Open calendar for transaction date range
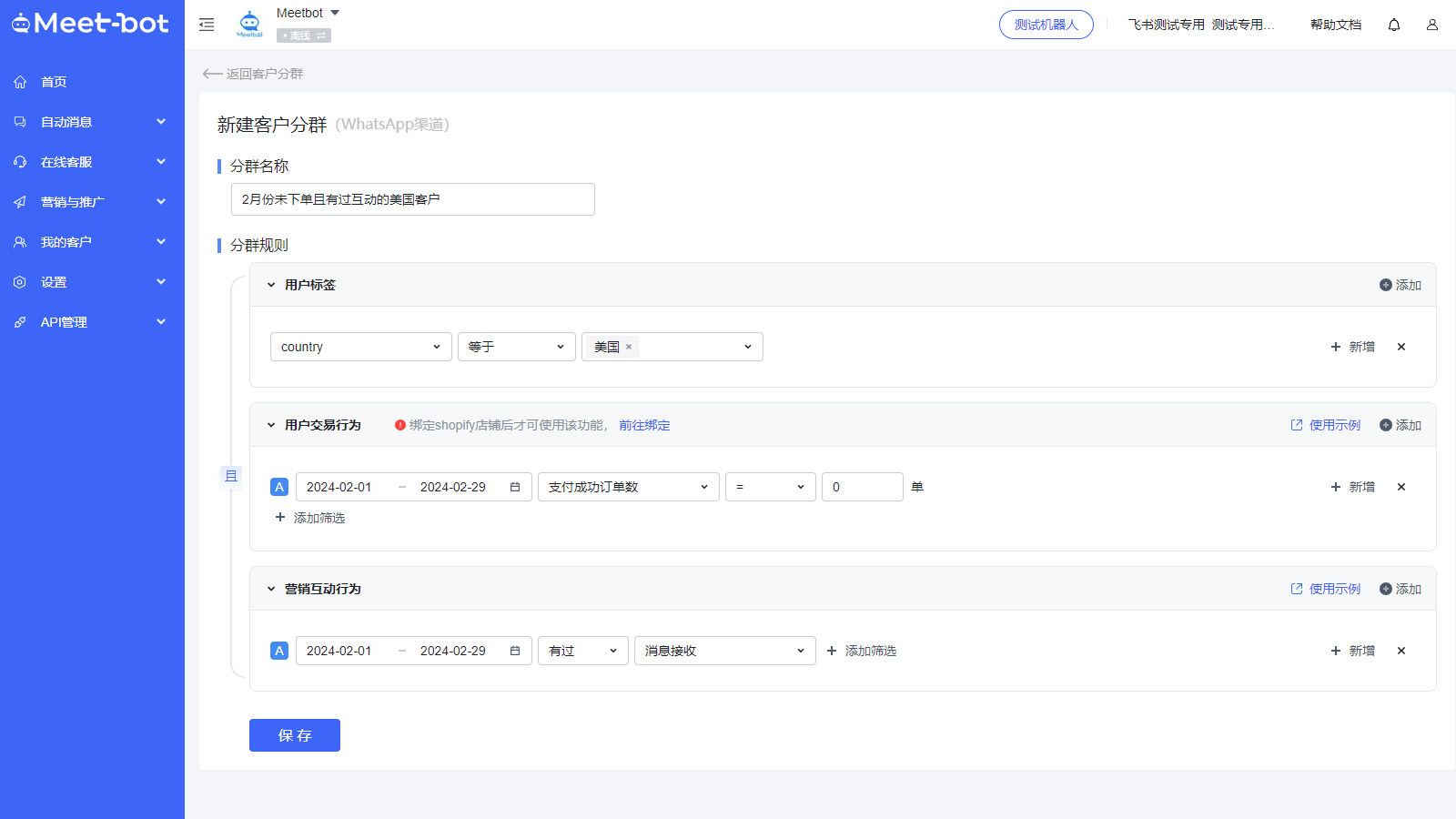This screenshot has height=819, width=1456. tap(515, 487)
